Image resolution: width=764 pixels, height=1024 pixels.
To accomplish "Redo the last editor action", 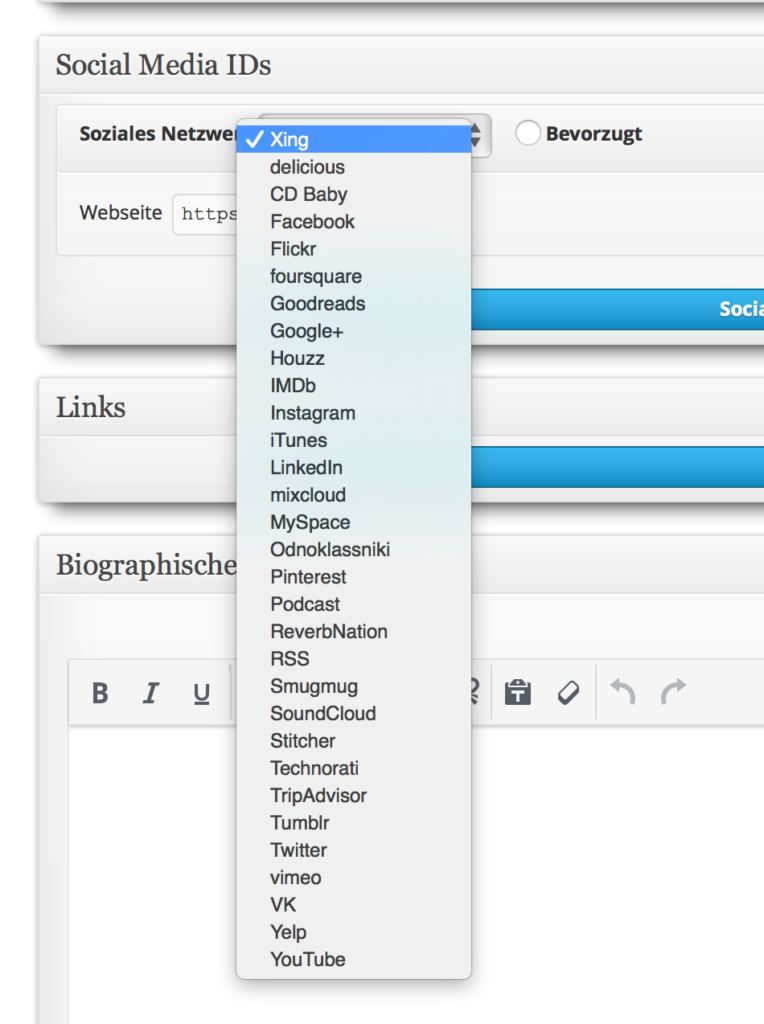I will click(674, 692).
